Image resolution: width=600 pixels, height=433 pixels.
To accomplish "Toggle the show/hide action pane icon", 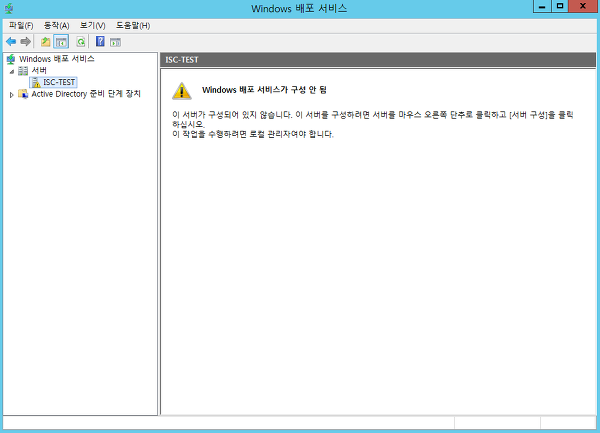I will click(115, 42).
